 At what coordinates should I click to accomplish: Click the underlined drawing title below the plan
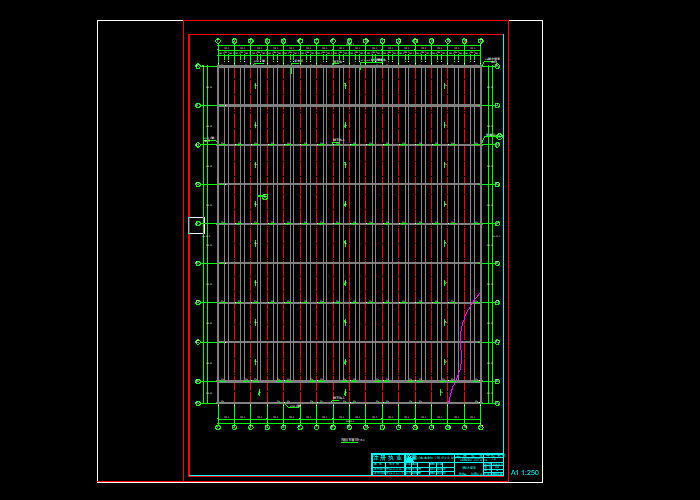(x=353, y=440)
